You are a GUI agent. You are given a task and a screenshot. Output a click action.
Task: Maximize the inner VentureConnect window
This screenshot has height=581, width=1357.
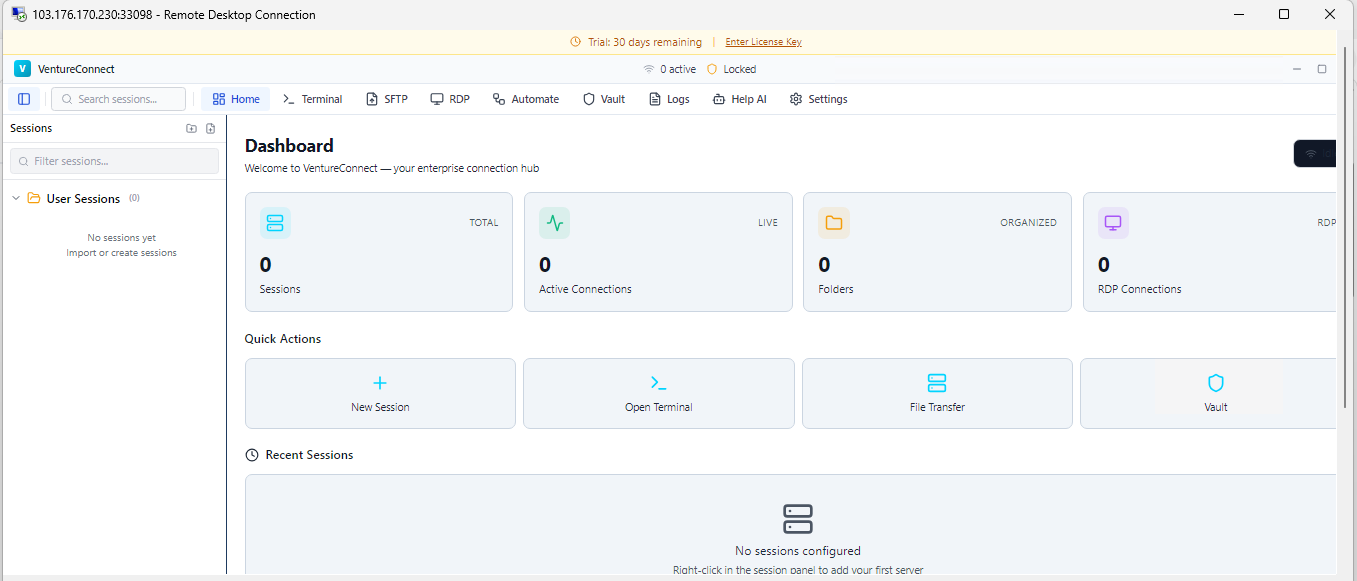(x=1322, y=69)
